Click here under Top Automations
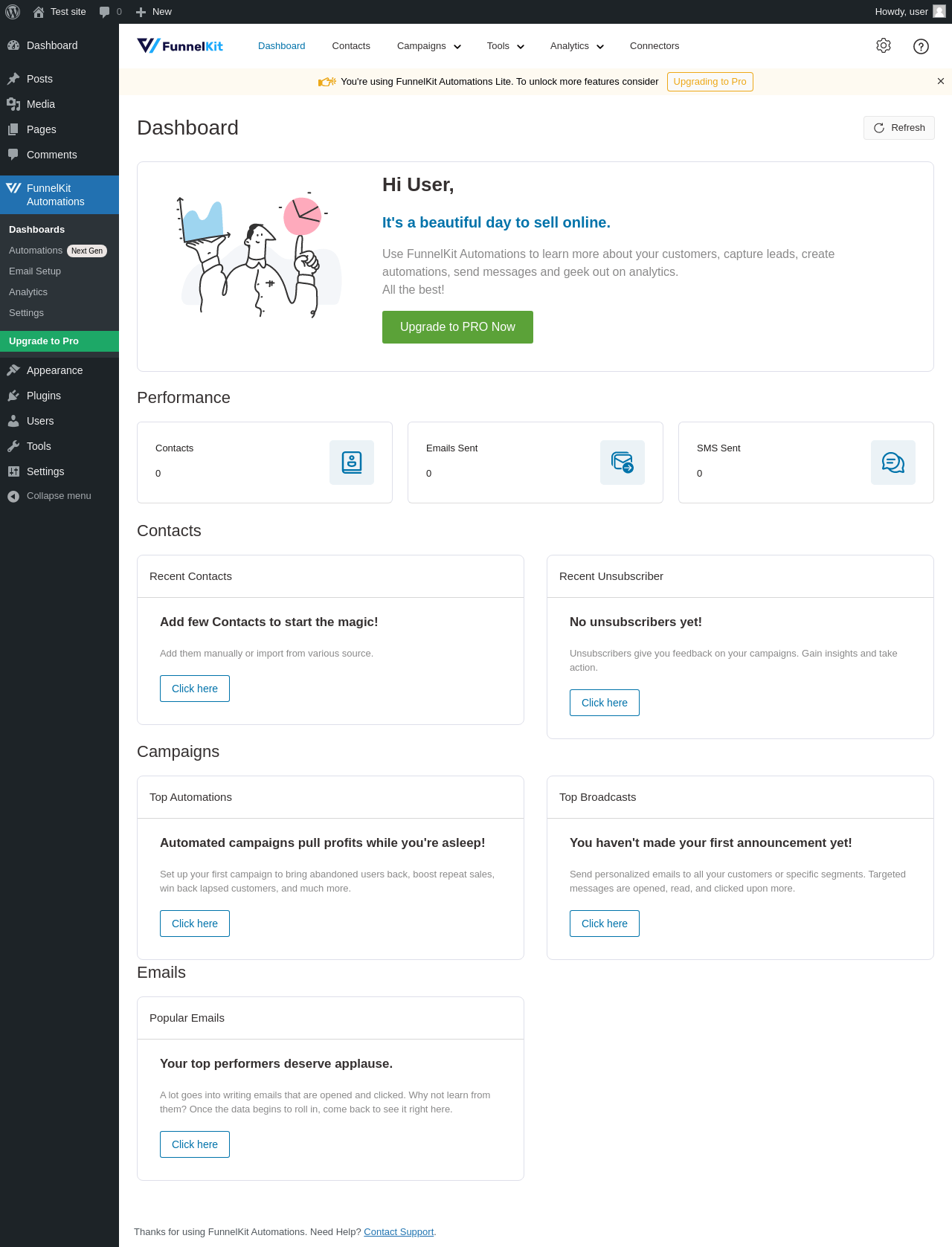Viewport: 952px width, 1247px height. point(195,924)
